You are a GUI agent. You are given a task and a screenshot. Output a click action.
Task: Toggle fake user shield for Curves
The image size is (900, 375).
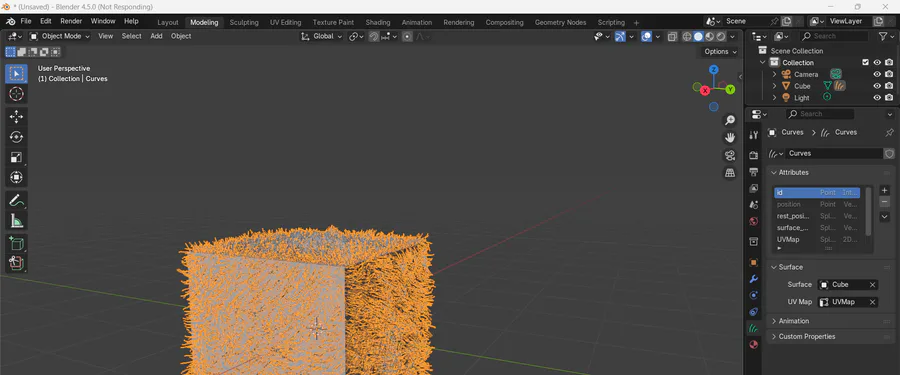[x=889, y=153]
